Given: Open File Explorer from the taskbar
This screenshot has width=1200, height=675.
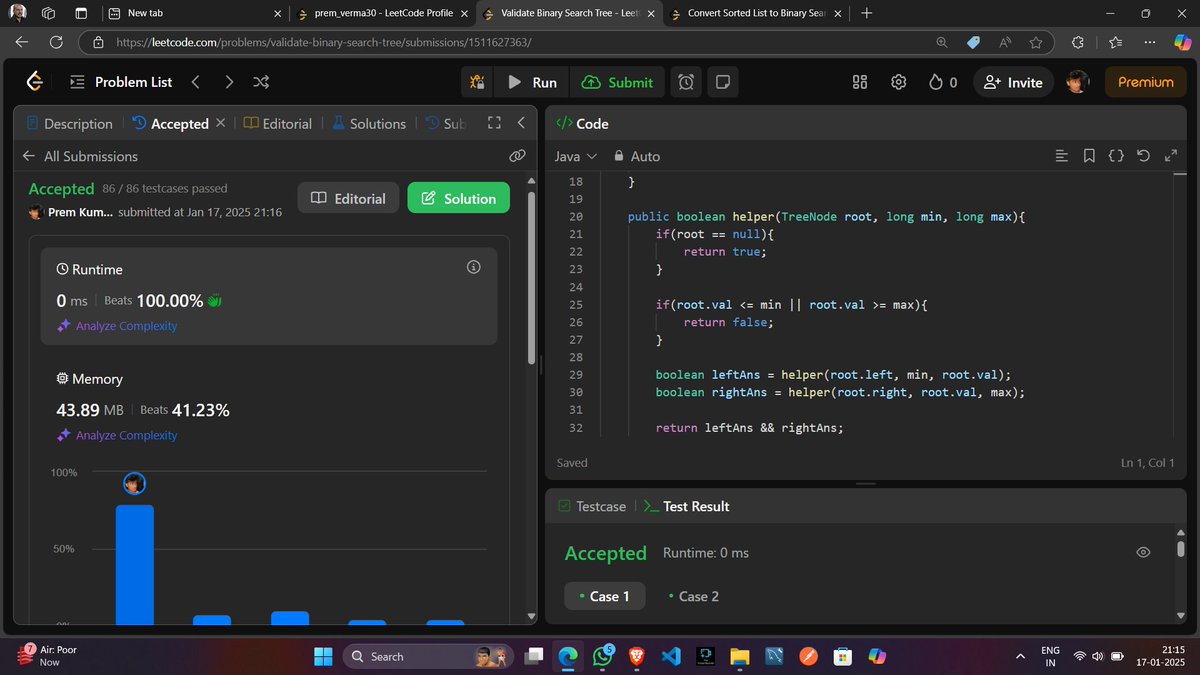Looking at the screenshot, I should (x=739, y=656).
